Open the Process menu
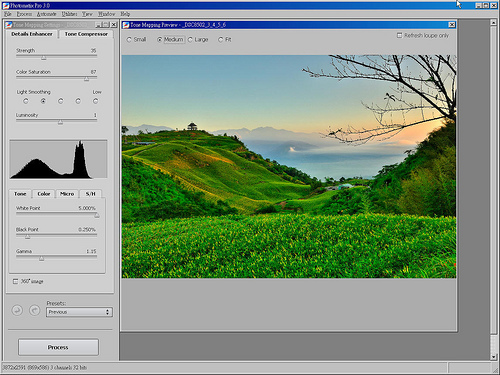 pyautogui.click(x=24, y=14)
